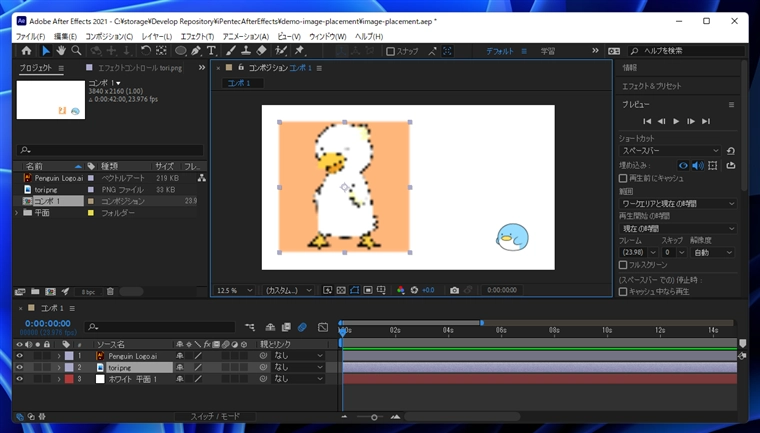
Task: Click the new composition icon in Project panel
Action: 50,291
